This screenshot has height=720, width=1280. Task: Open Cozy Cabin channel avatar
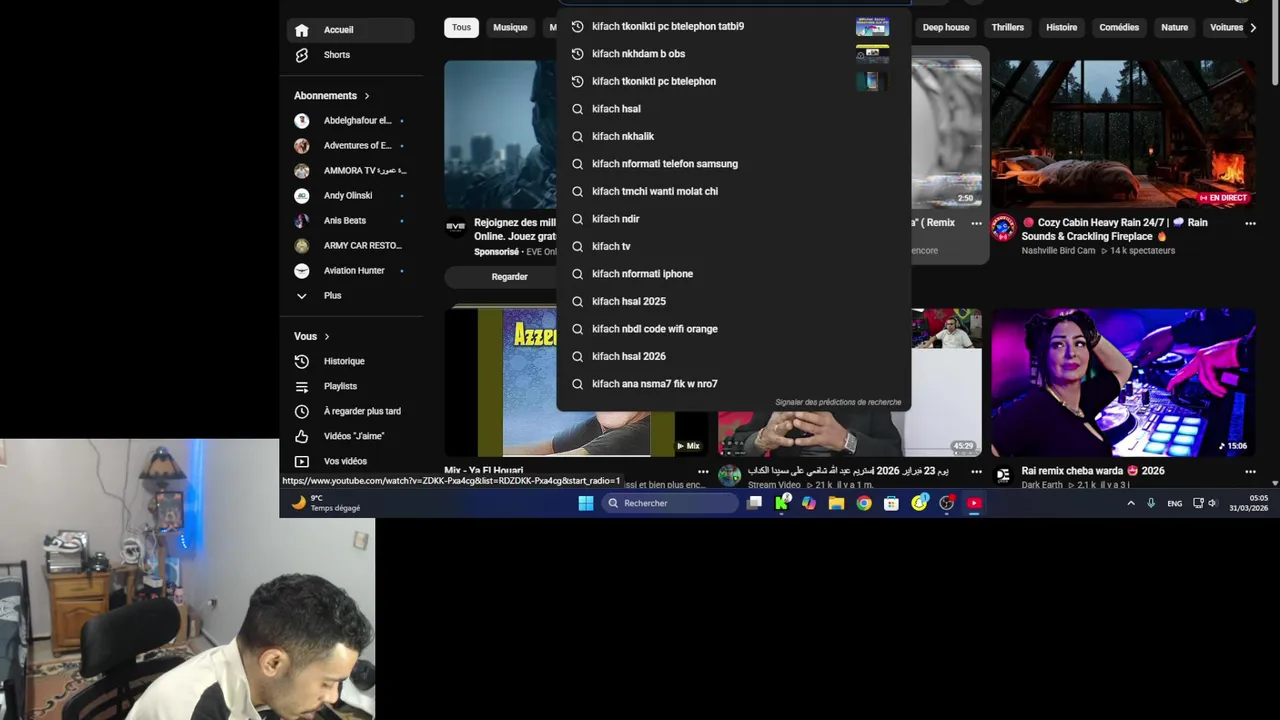pos(1003,228)
